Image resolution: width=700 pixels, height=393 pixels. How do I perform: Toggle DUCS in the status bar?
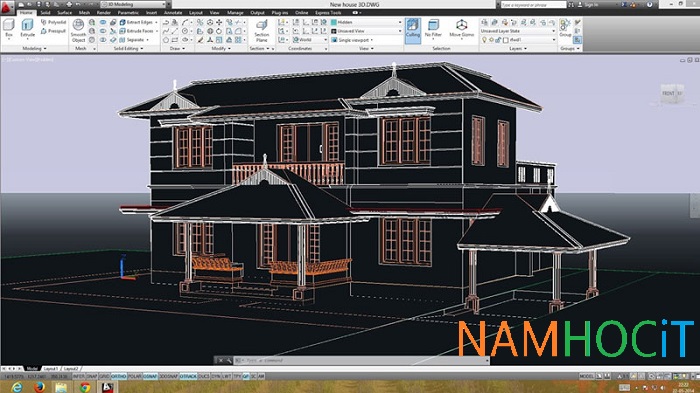[x=204, y=376]
